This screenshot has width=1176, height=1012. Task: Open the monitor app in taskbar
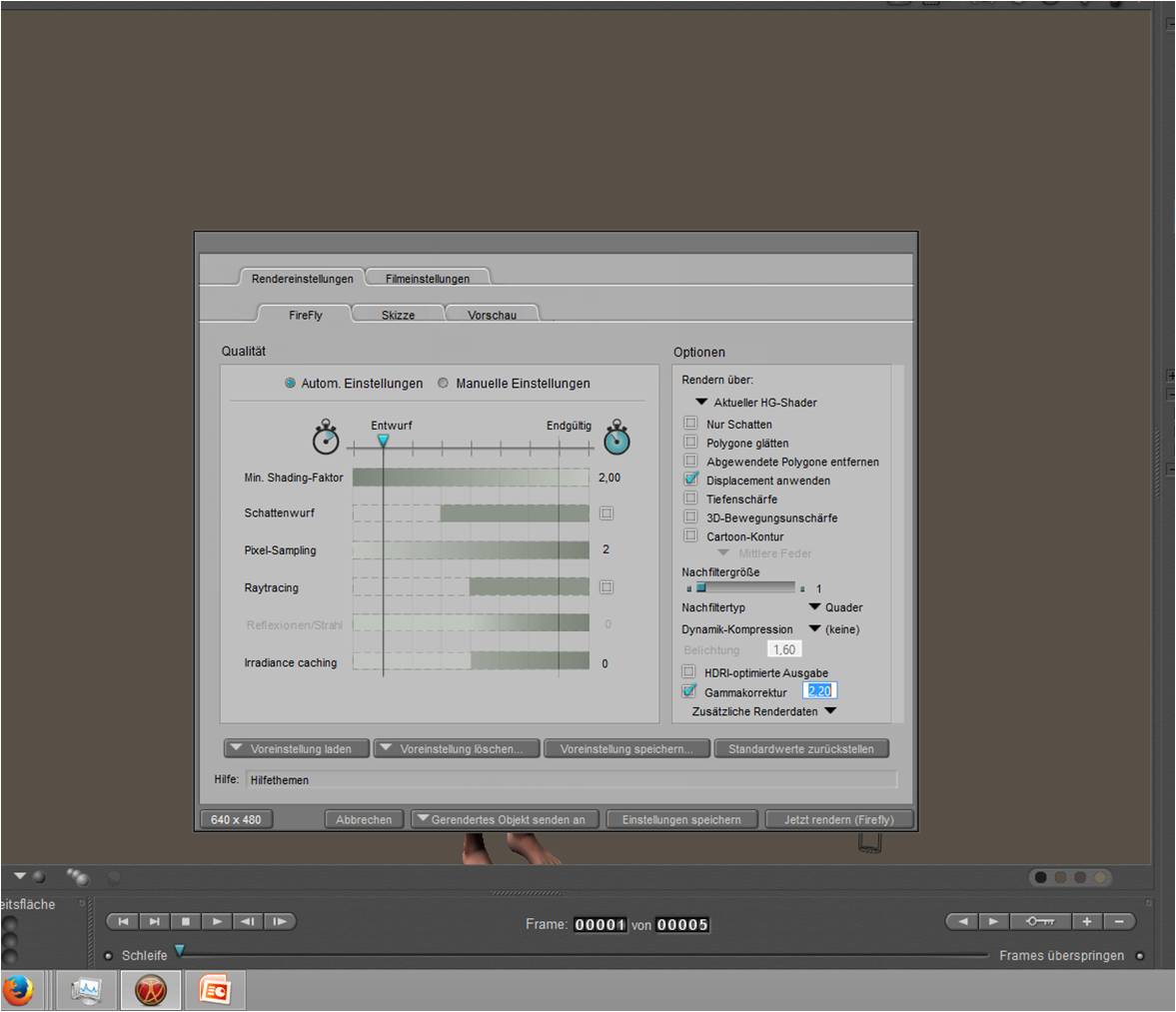coord(86,991)
